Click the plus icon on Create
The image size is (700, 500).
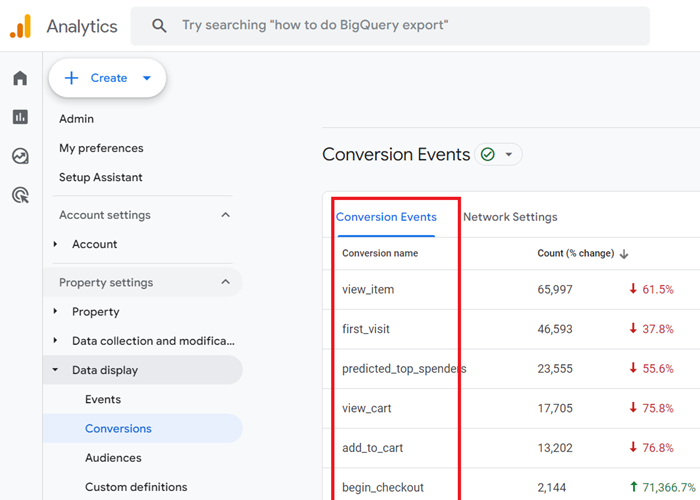point(71,78)
